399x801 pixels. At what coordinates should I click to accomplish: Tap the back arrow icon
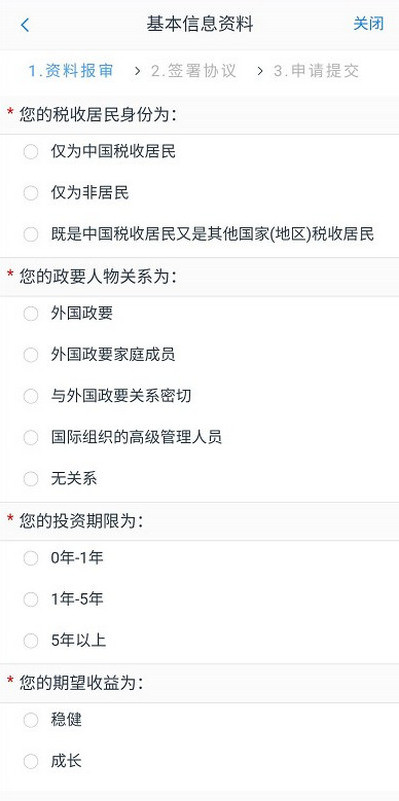(25, 25)
